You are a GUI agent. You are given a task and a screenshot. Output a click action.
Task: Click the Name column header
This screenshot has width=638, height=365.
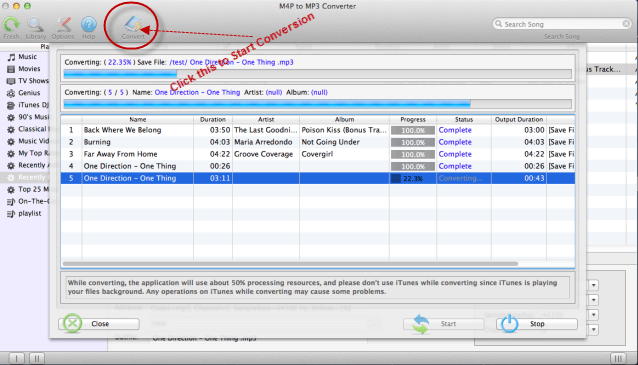[x=138, y=119]
